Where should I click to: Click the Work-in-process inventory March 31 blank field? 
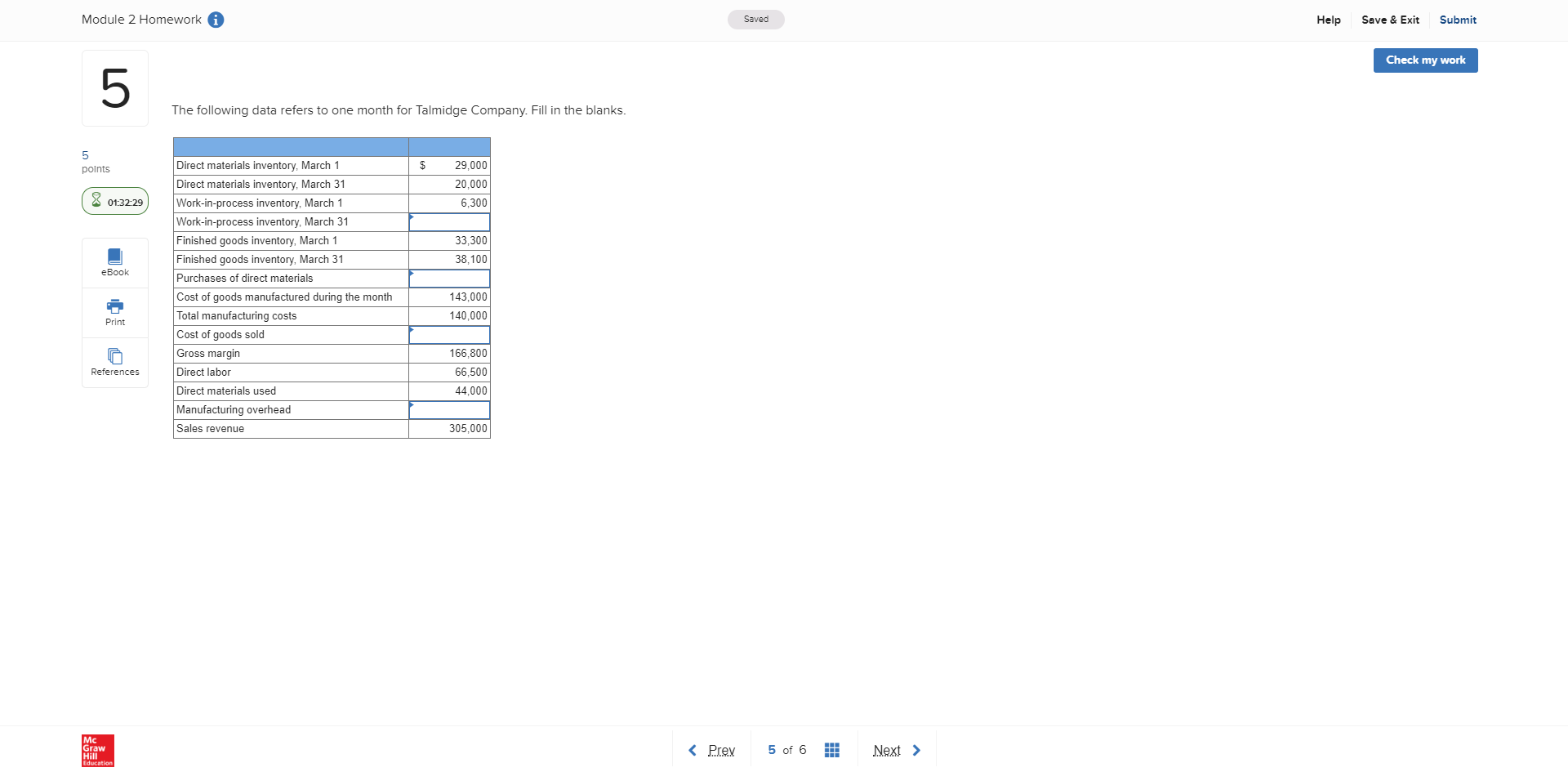[x=449, y=221]
